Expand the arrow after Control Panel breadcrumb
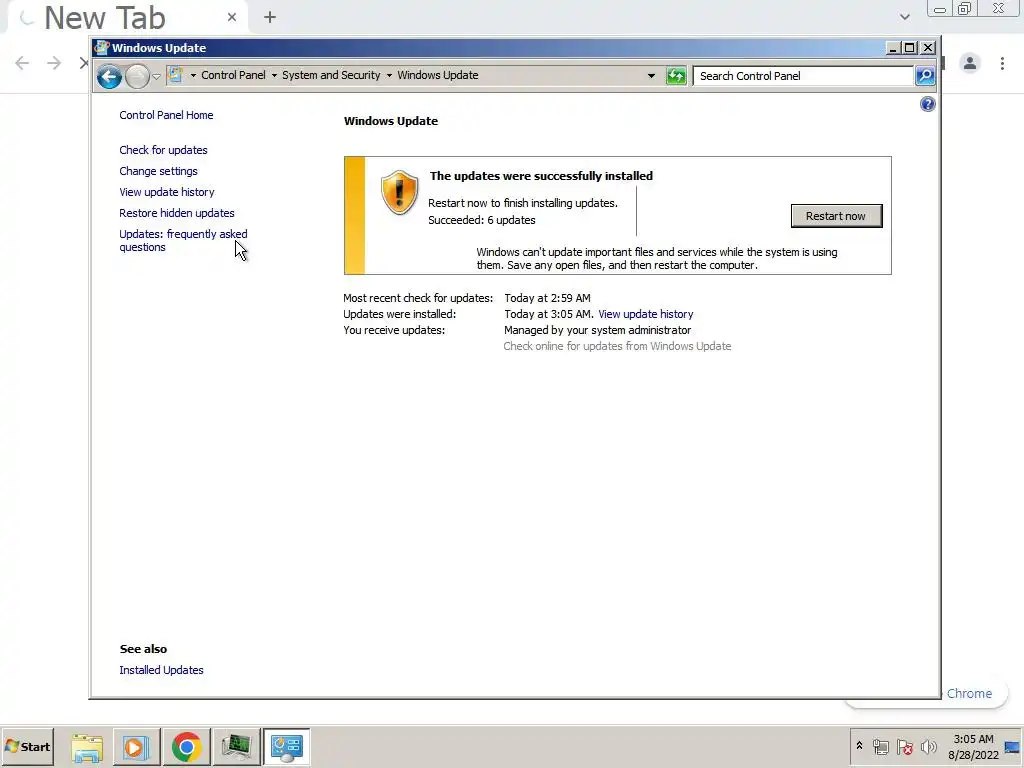The height and width of the screenshot is (768, 1024). point(274,76)
